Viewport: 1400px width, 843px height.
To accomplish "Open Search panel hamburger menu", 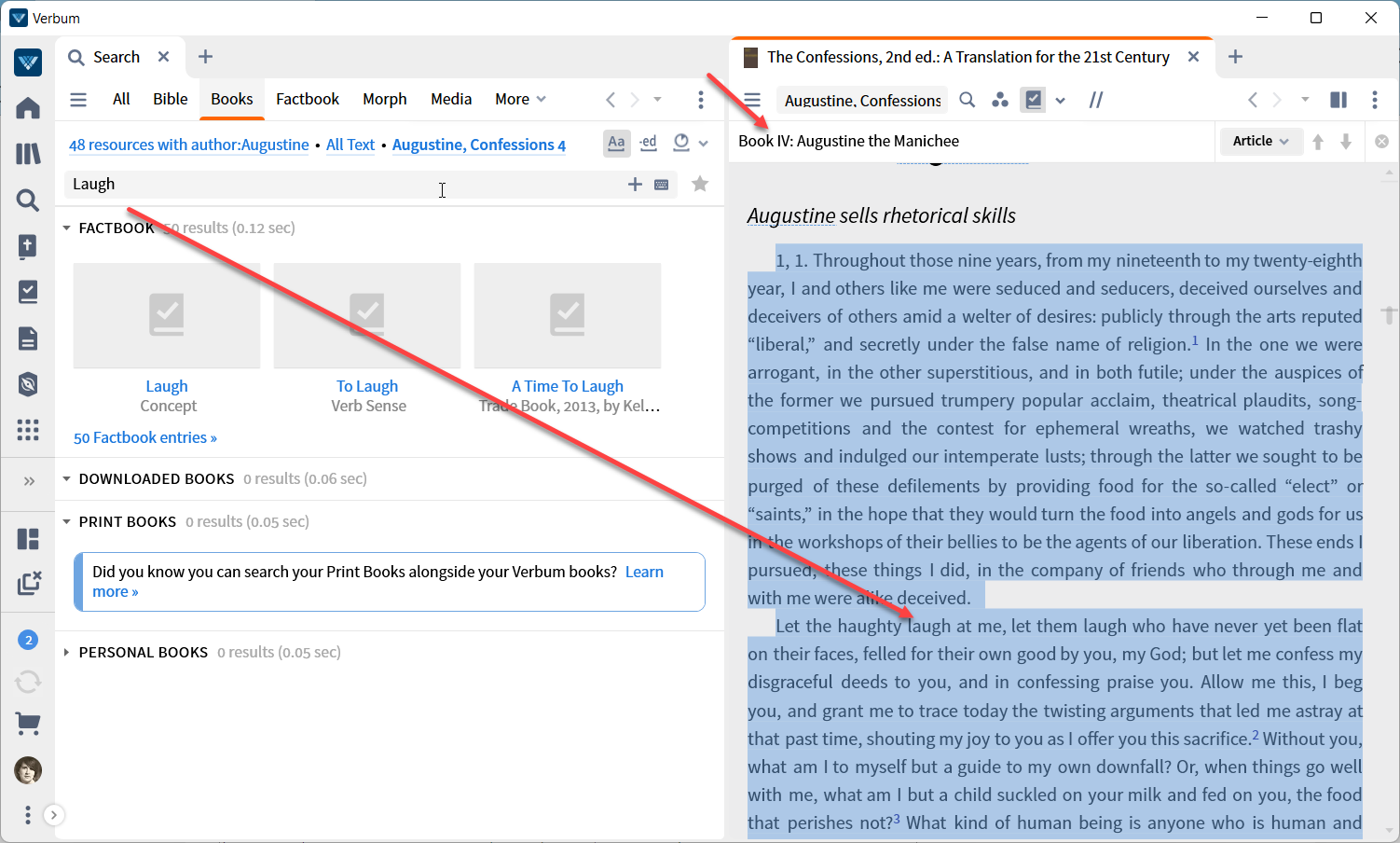I will [x=78, y=100].
